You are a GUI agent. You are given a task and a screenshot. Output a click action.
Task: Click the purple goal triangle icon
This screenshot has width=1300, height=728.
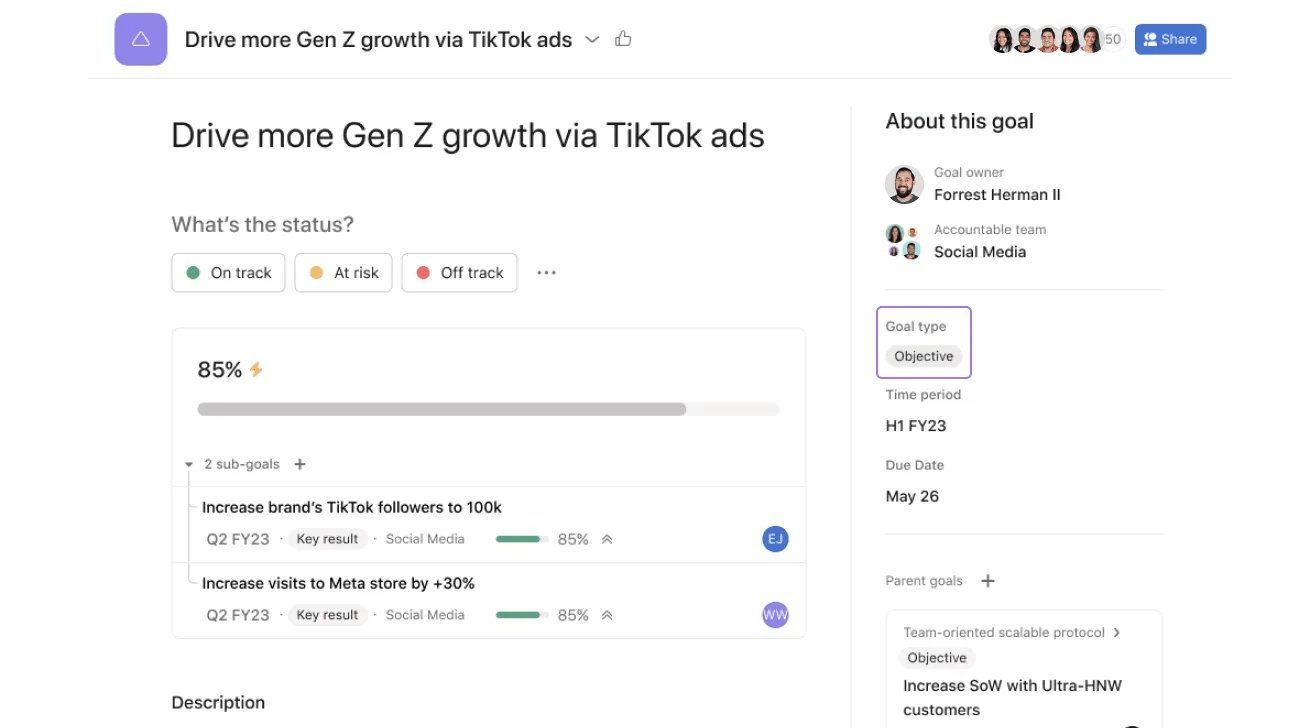coord(140,40)
